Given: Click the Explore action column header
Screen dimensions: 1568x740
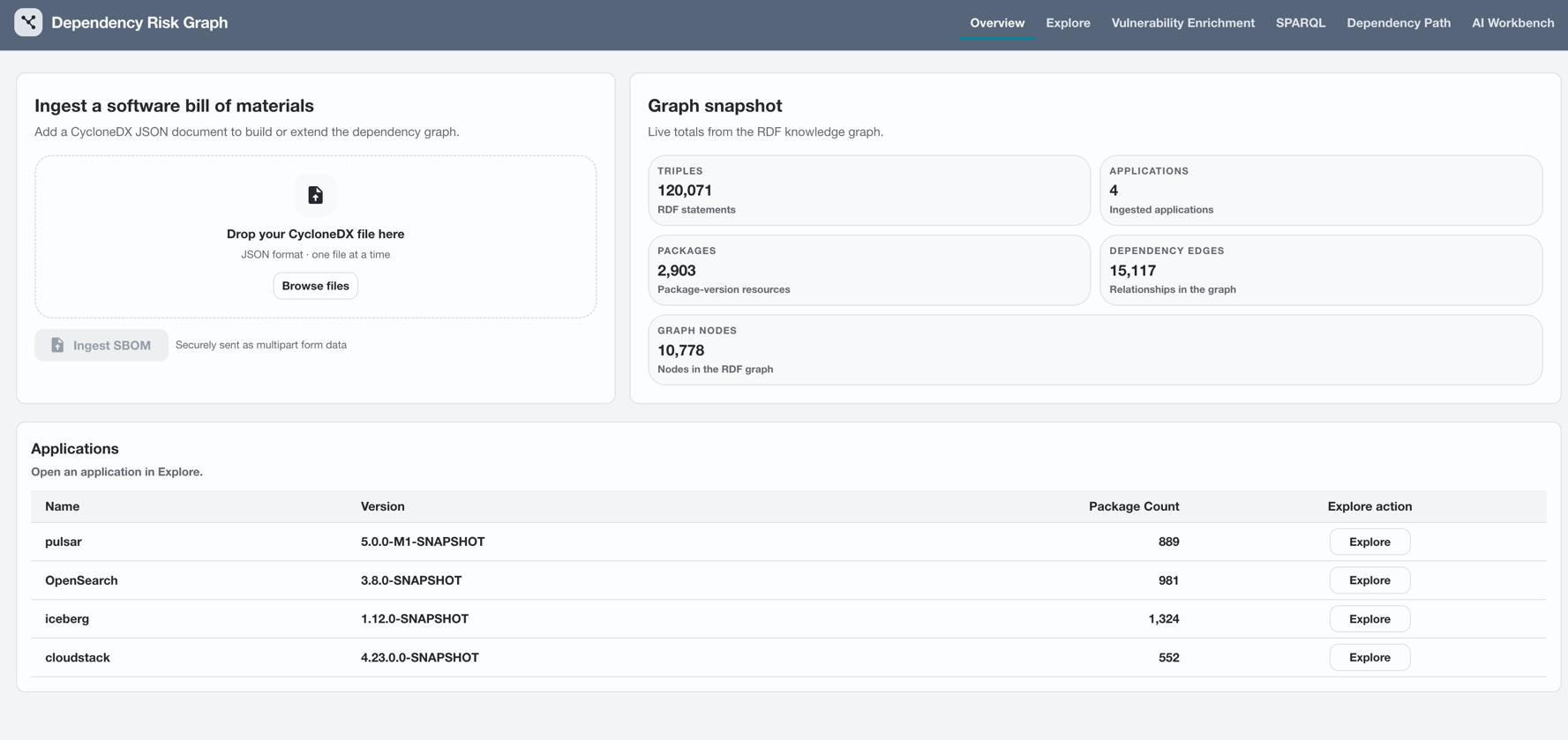Looking at the screenshot, I should click(1369, 506).
